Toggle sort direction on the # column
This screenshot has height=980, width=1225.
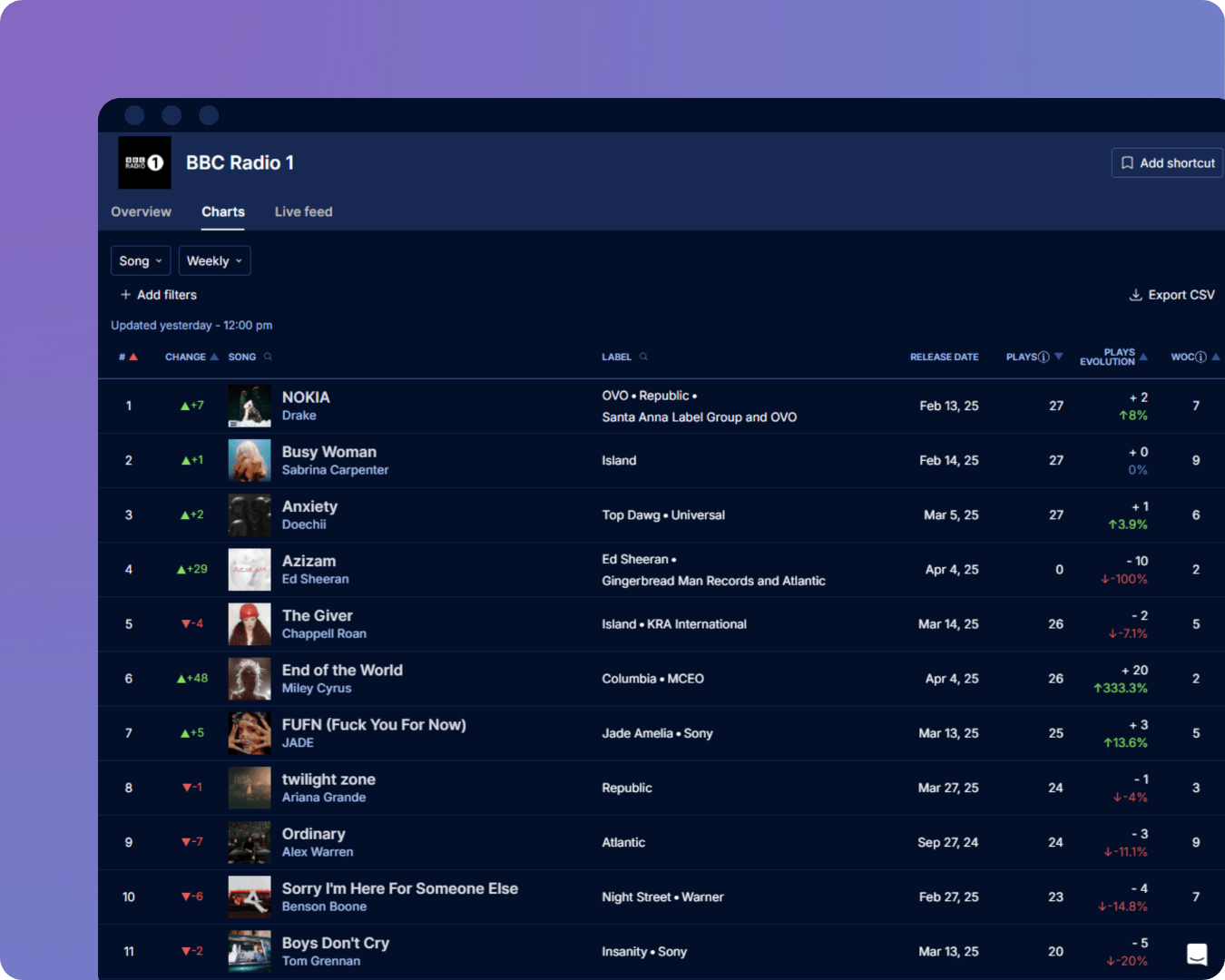133,357
